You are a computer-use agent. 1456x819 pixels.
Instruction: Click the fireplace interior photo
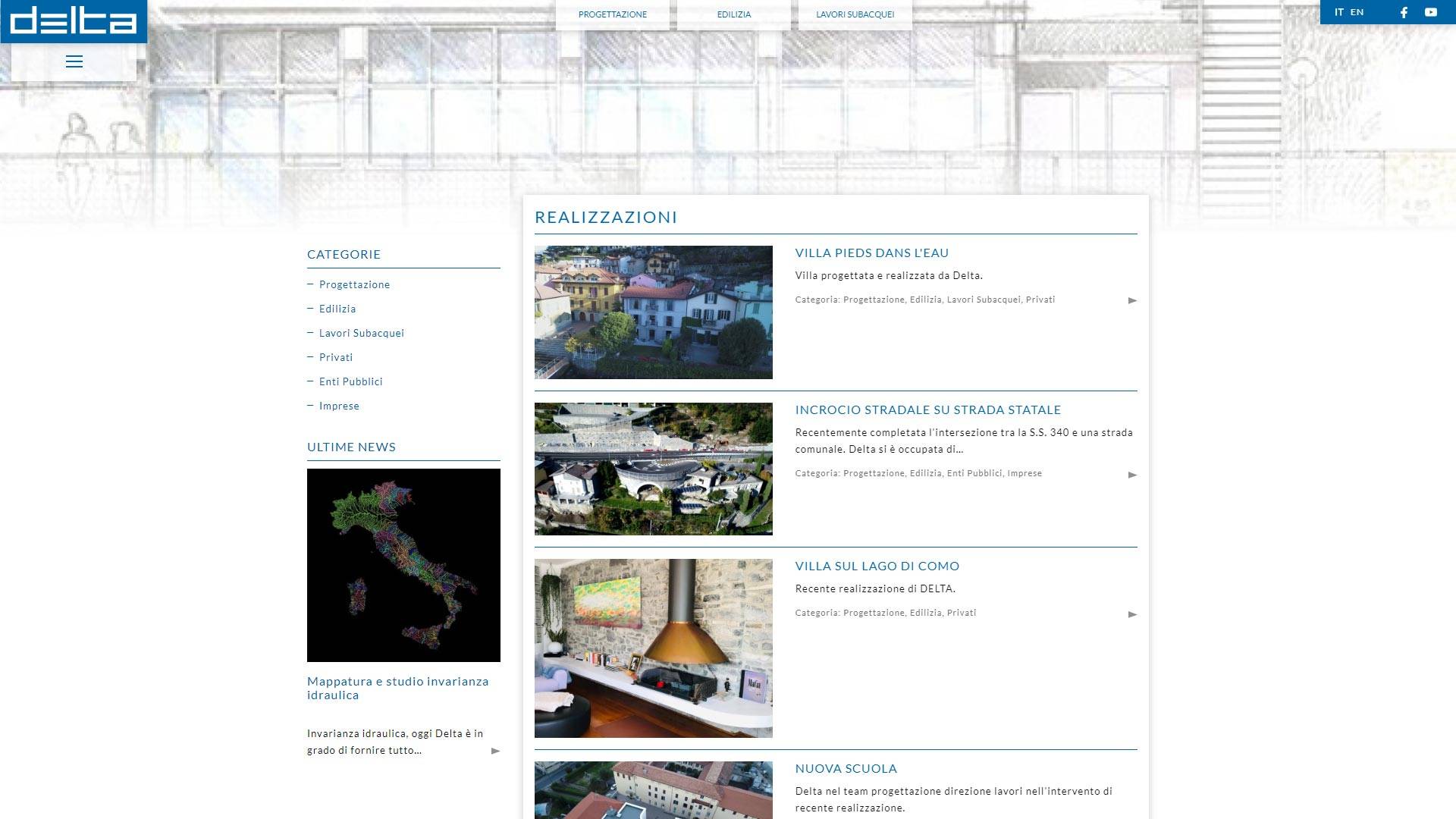point(654,648)
